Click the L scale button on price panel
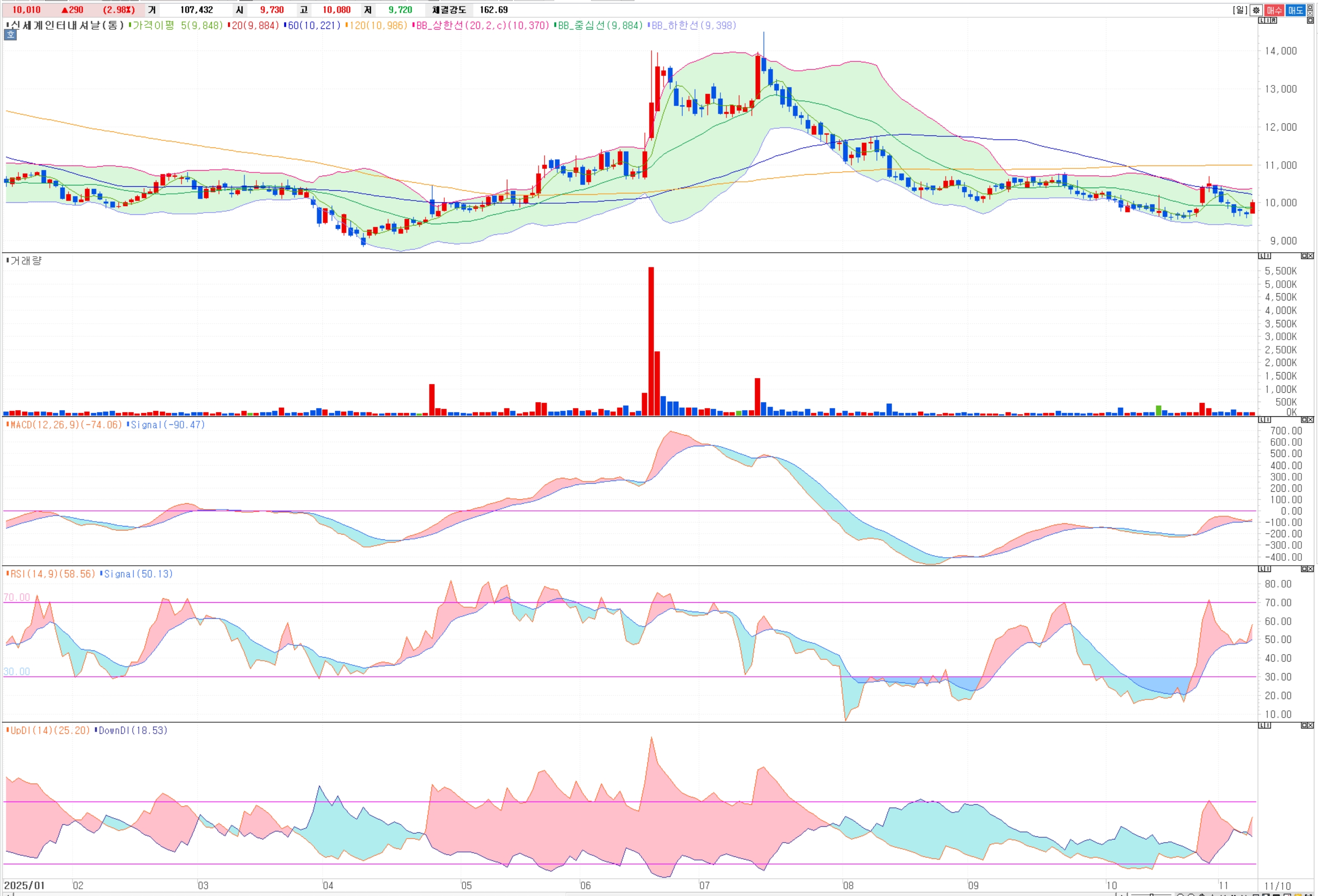Screen dimensions: 1318x896 point(1262,21)
